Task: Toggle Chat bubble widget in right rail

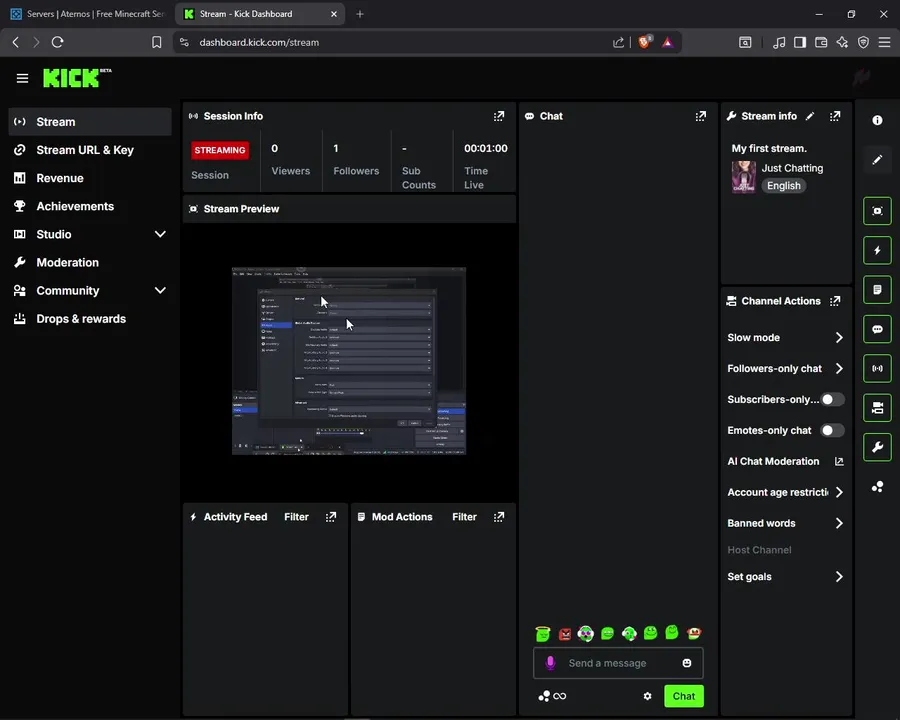Action: point(877,329)
